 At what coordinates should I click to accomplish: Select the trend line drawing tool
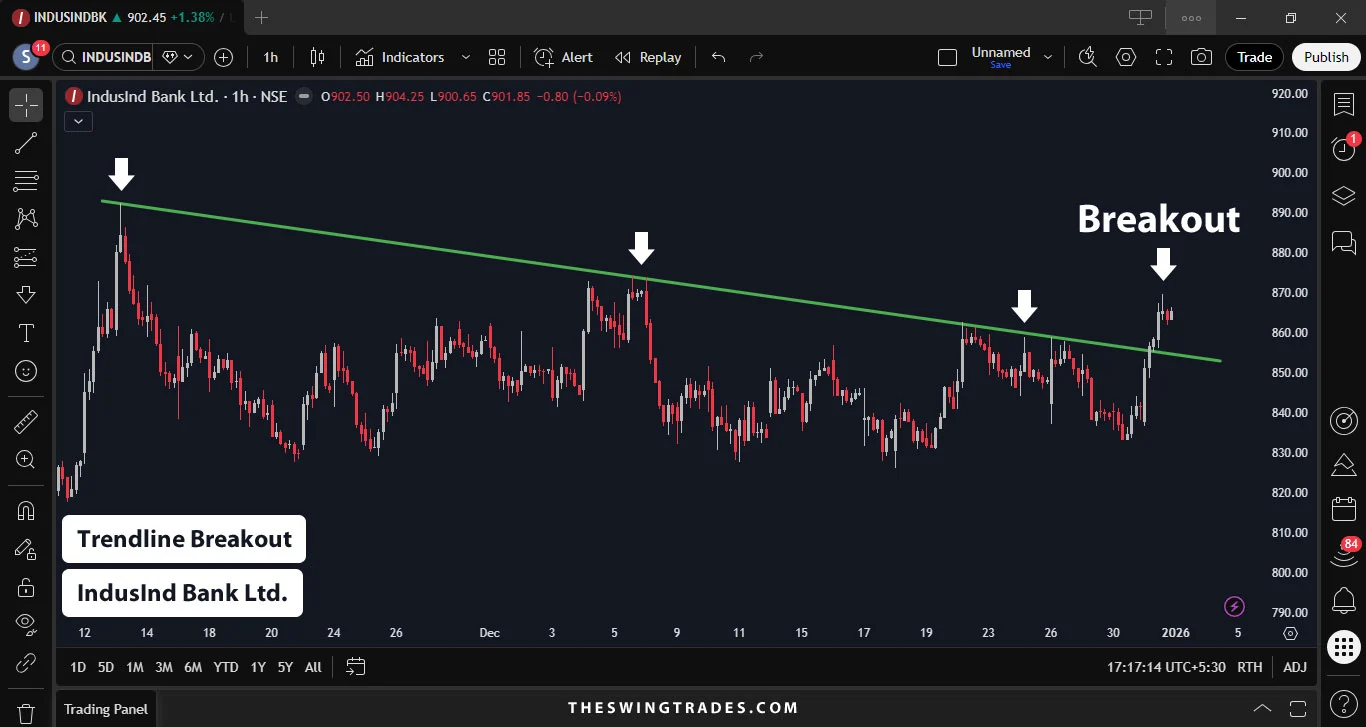[26, 143]
